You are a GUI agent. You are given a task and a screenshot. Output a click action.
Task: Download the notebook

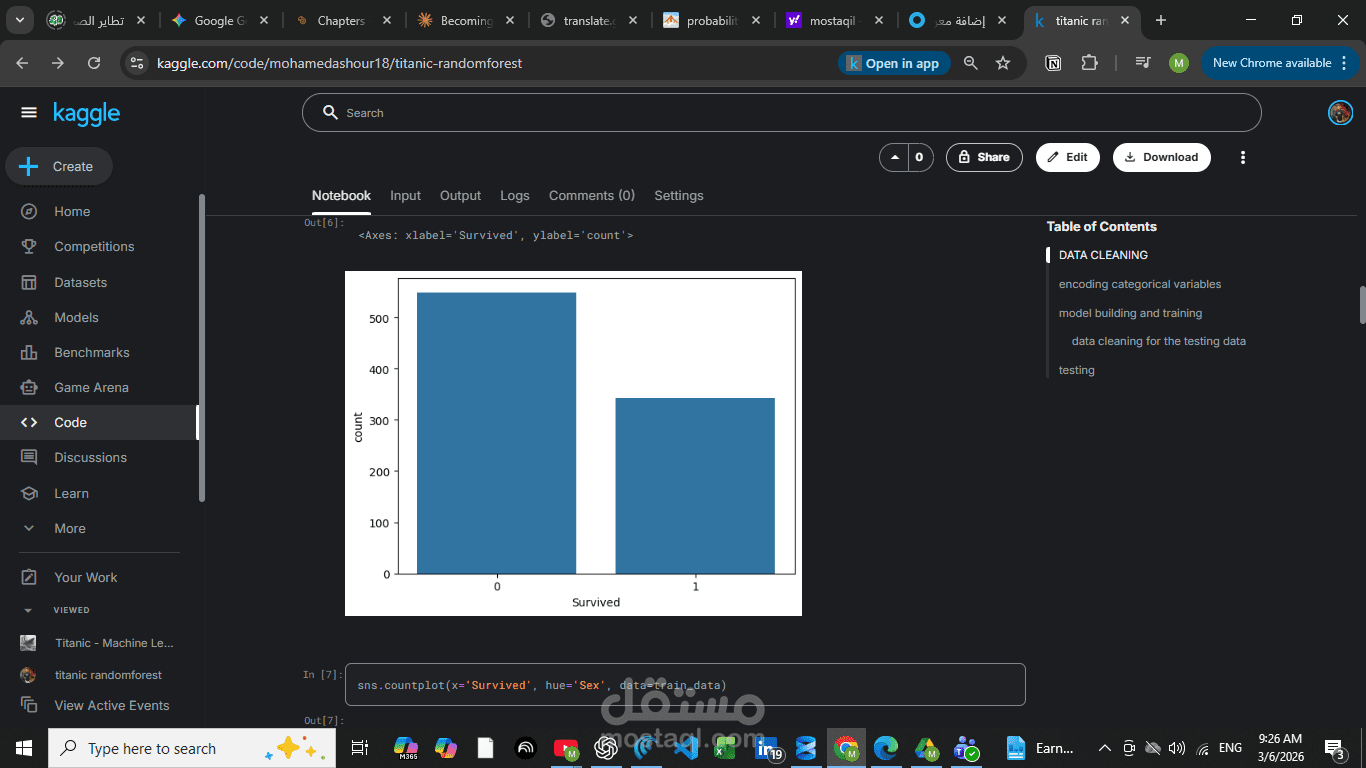click(1162, 157)
